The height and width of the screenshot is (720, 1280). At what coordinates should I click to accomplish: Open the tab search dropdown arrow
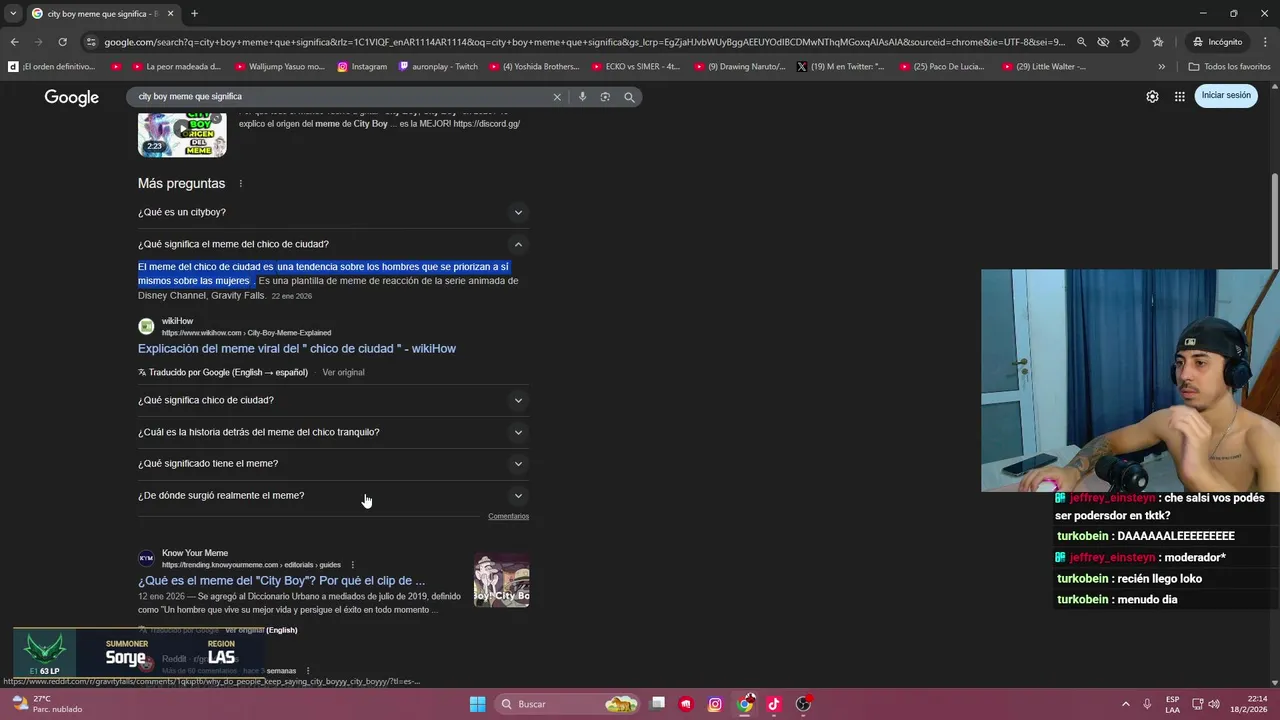pyautogui.click(x=13, y=14)
